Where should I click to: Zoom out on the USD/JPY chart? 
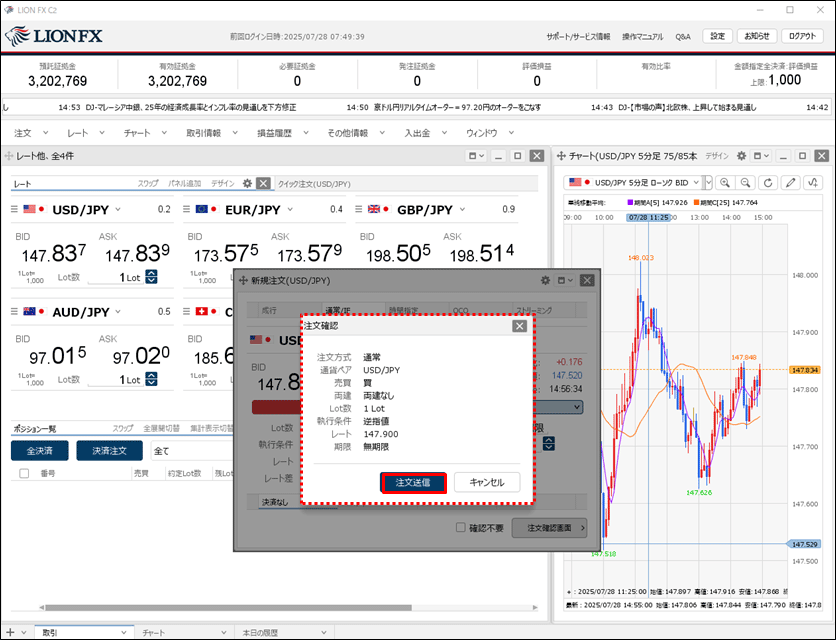[746, 183]
